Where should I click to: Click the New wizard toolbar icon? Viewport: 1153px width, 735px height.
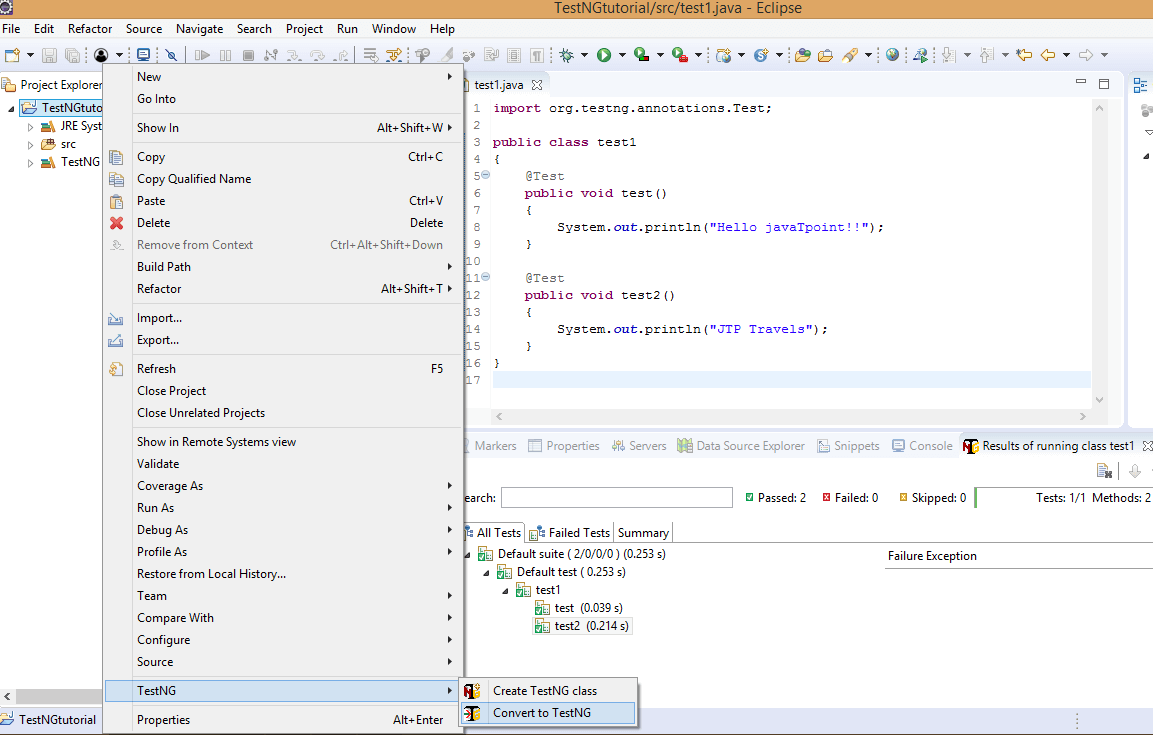coord(13,55)
